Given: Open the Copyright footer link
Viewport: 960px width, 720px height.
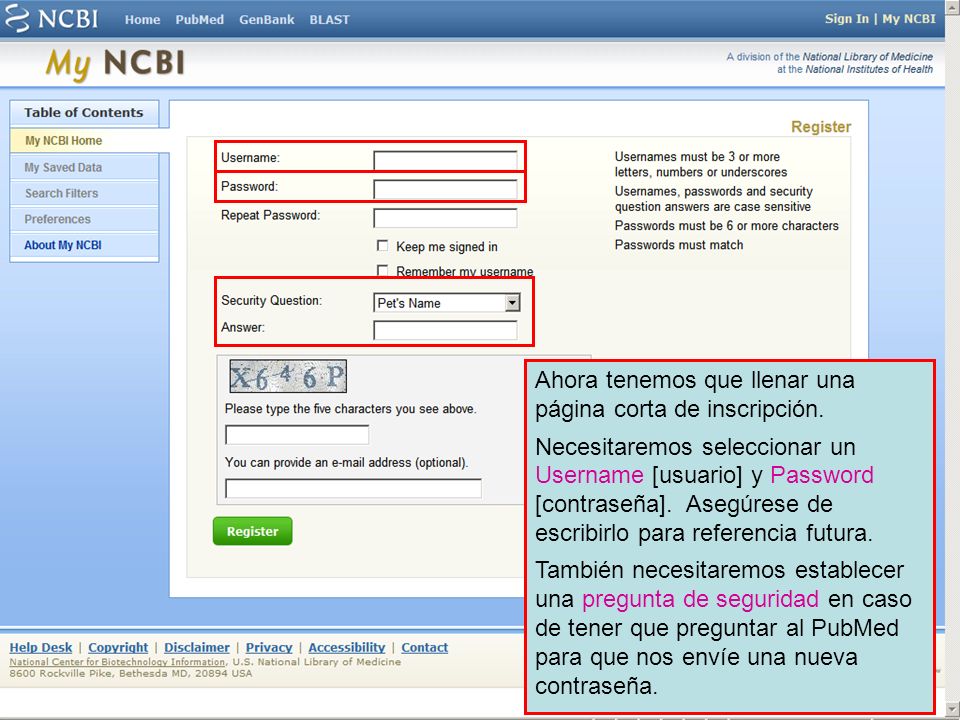Looking at the screenshot, I should [118, 647].
